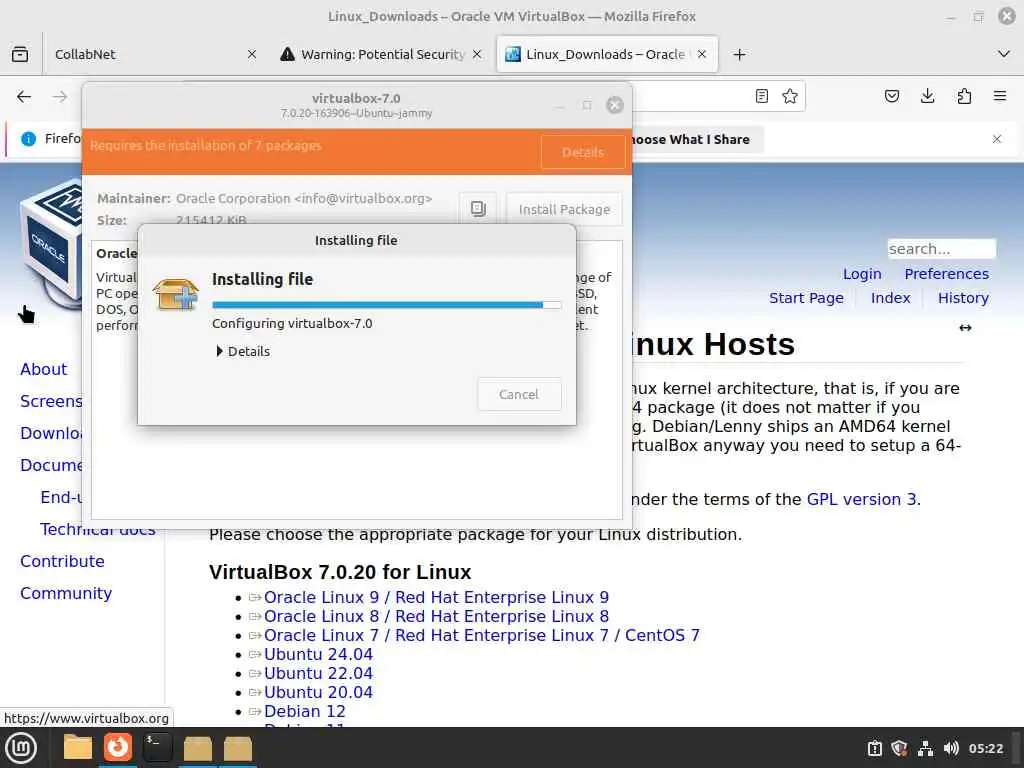Open the Login link
The width and height of the screenshot is (1024, 768).
pos(862,274)
